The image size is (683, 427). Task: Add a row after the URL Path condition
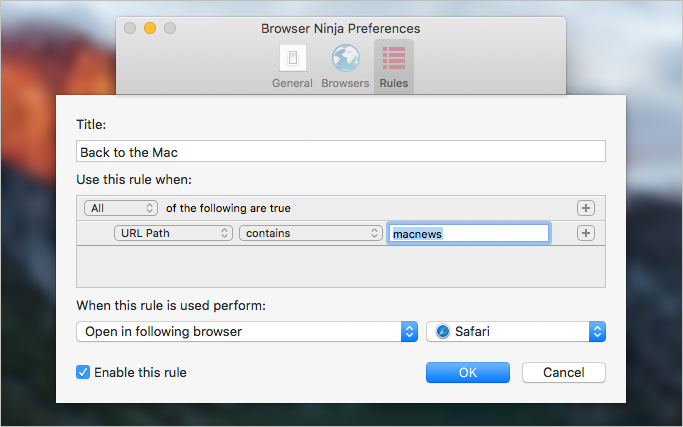pos(586,233)
